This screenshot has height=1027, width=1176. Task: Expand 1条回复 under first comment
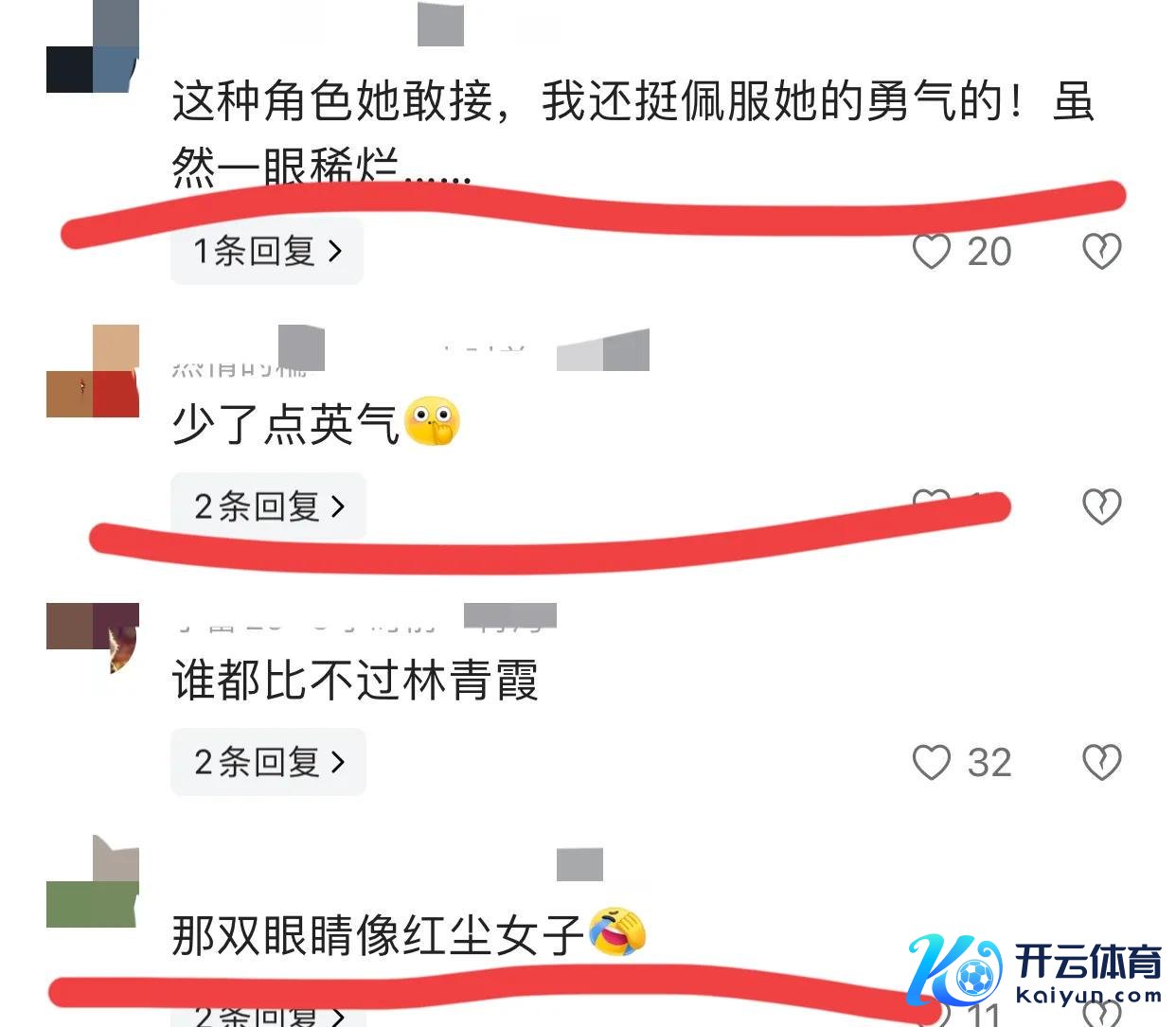pyautogui.click(x=267, y=251)
